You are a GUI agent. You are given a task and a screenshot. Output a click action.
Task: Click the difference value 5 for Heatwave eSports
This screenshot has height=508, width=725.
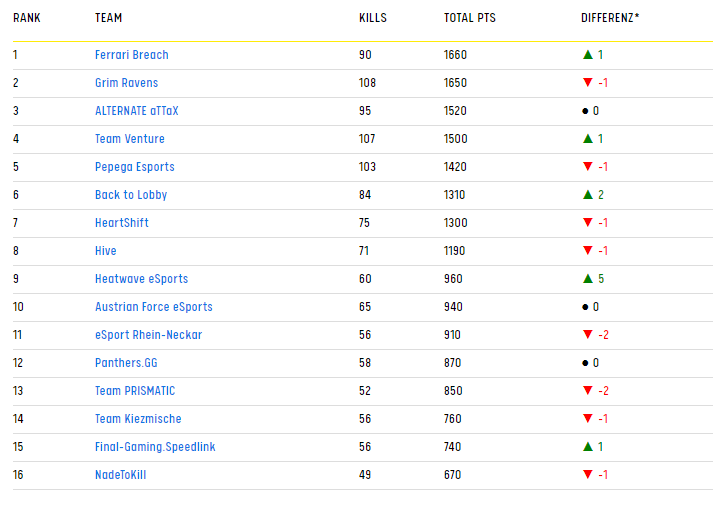point(601,279)
